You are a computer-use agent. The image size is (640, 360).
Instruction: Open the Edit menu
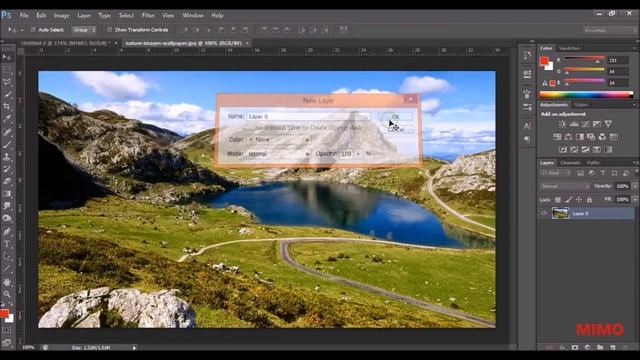41,16
